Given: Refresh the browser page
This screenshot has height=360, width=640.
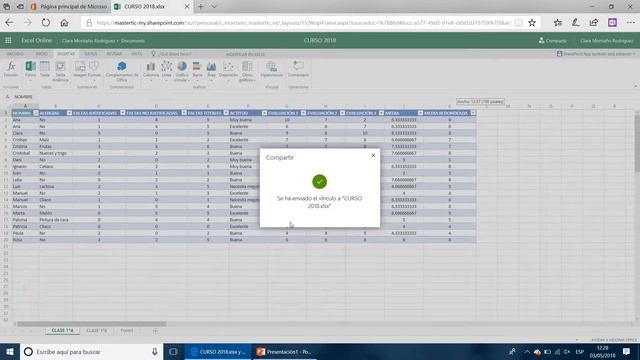Looking at the screenshot, I should pos(46,23).
